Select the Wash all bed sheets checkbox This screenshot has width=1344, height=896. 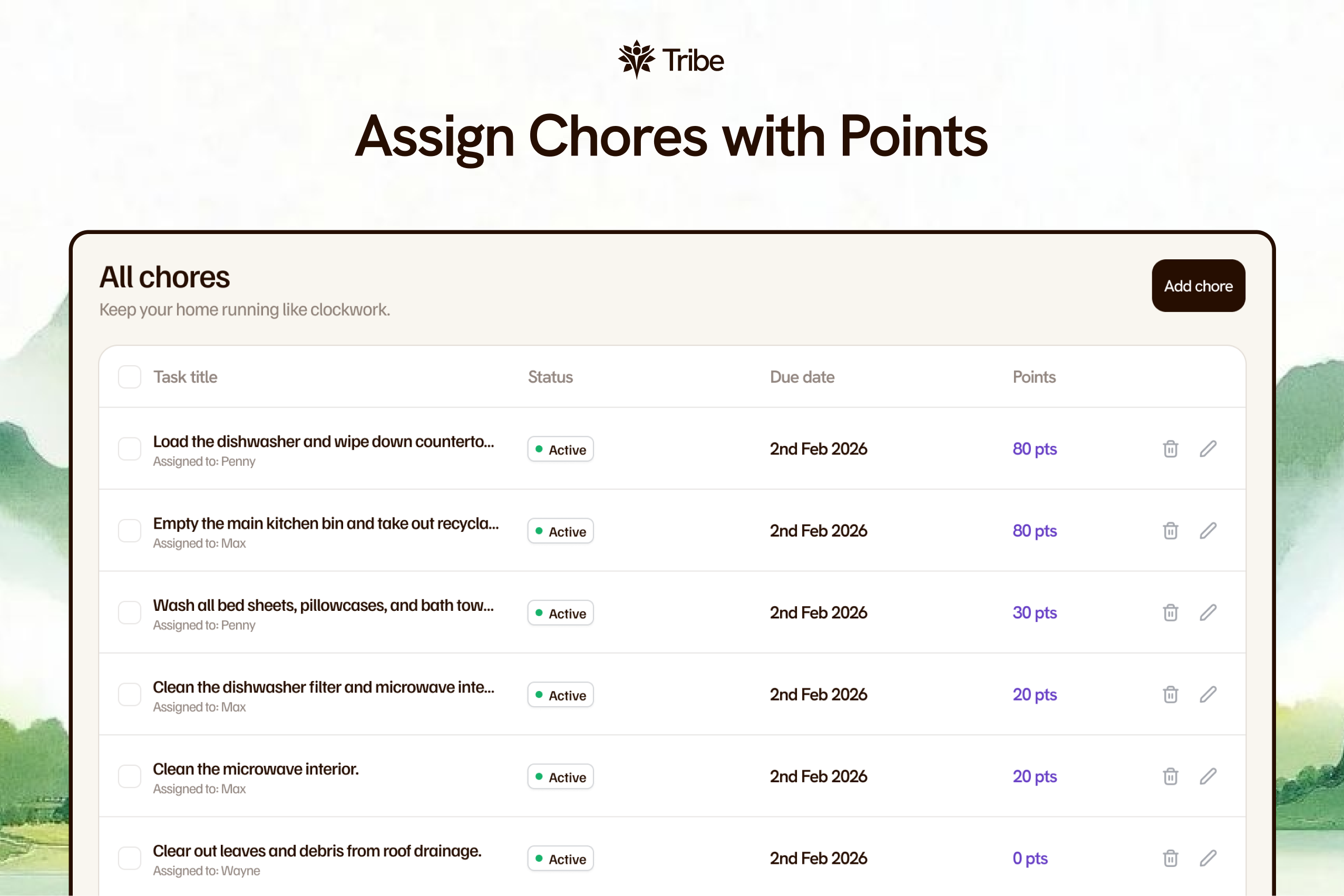coord(130,612)
